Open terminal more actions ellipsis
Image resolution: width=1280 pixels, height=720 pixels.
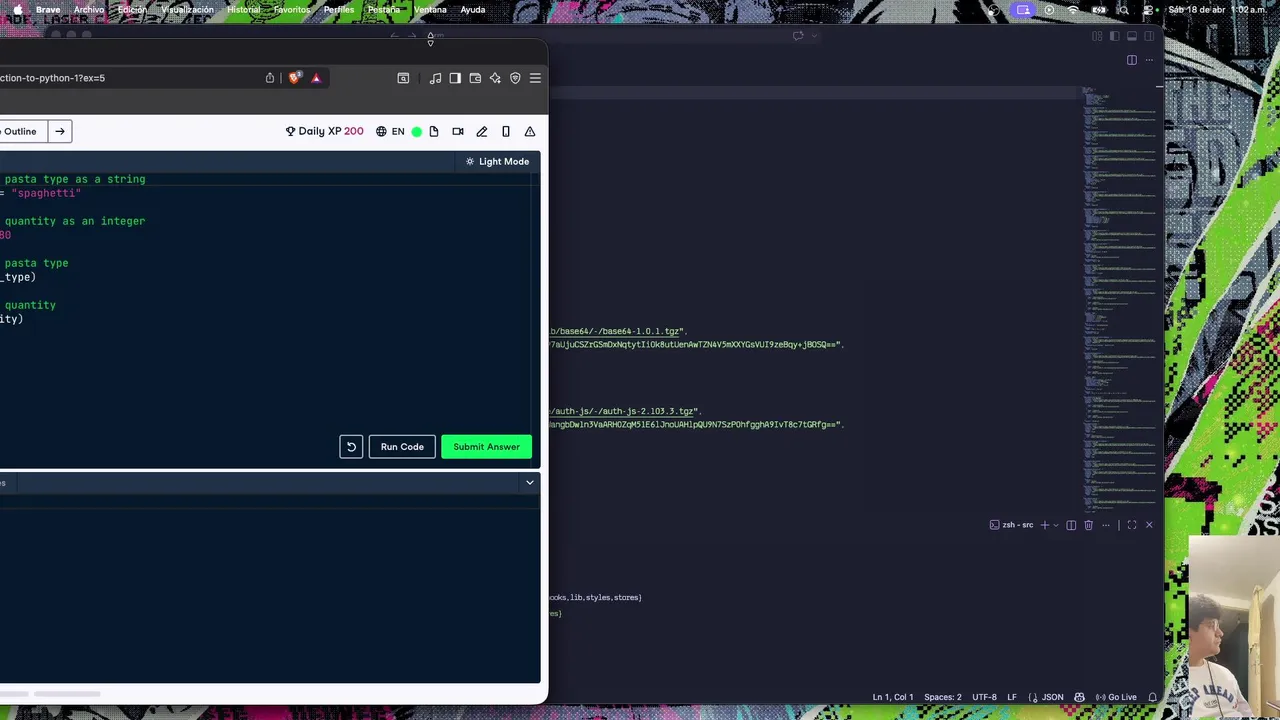1105,525
